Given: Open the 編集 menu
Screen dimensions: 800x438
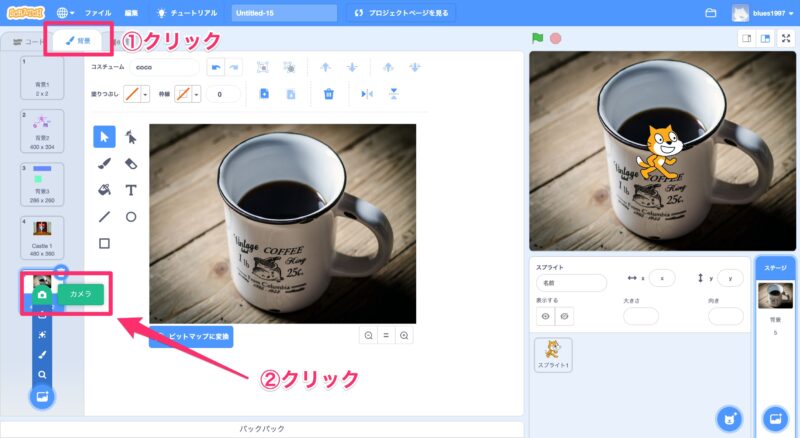Looking at the screenshot, I should point(132,13).
